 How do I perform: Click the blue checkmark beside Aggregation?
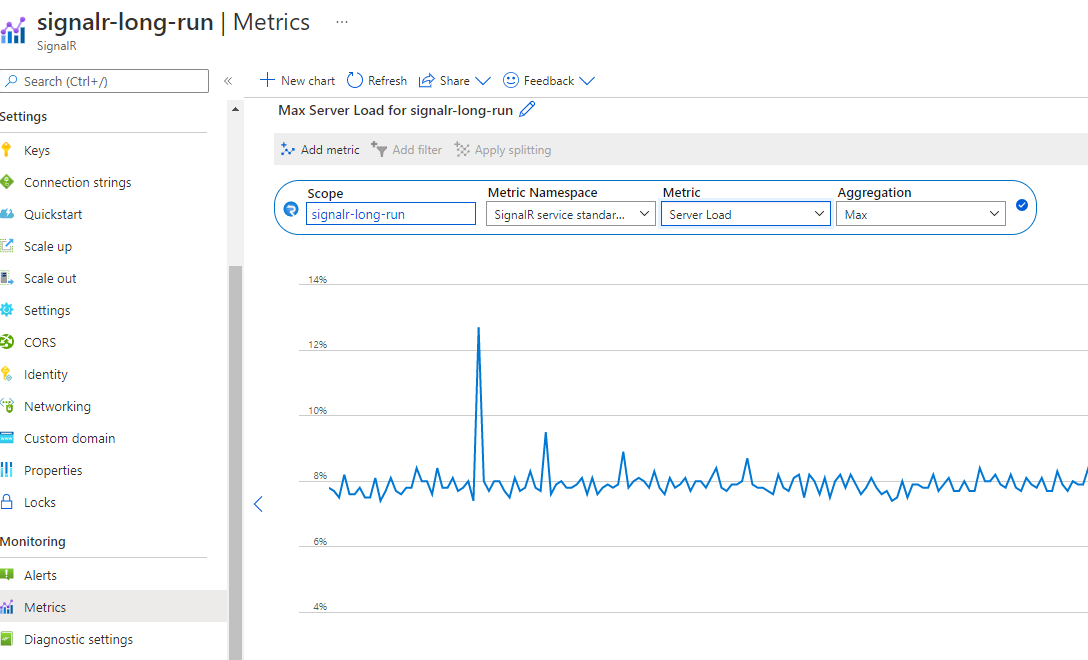1021,204
